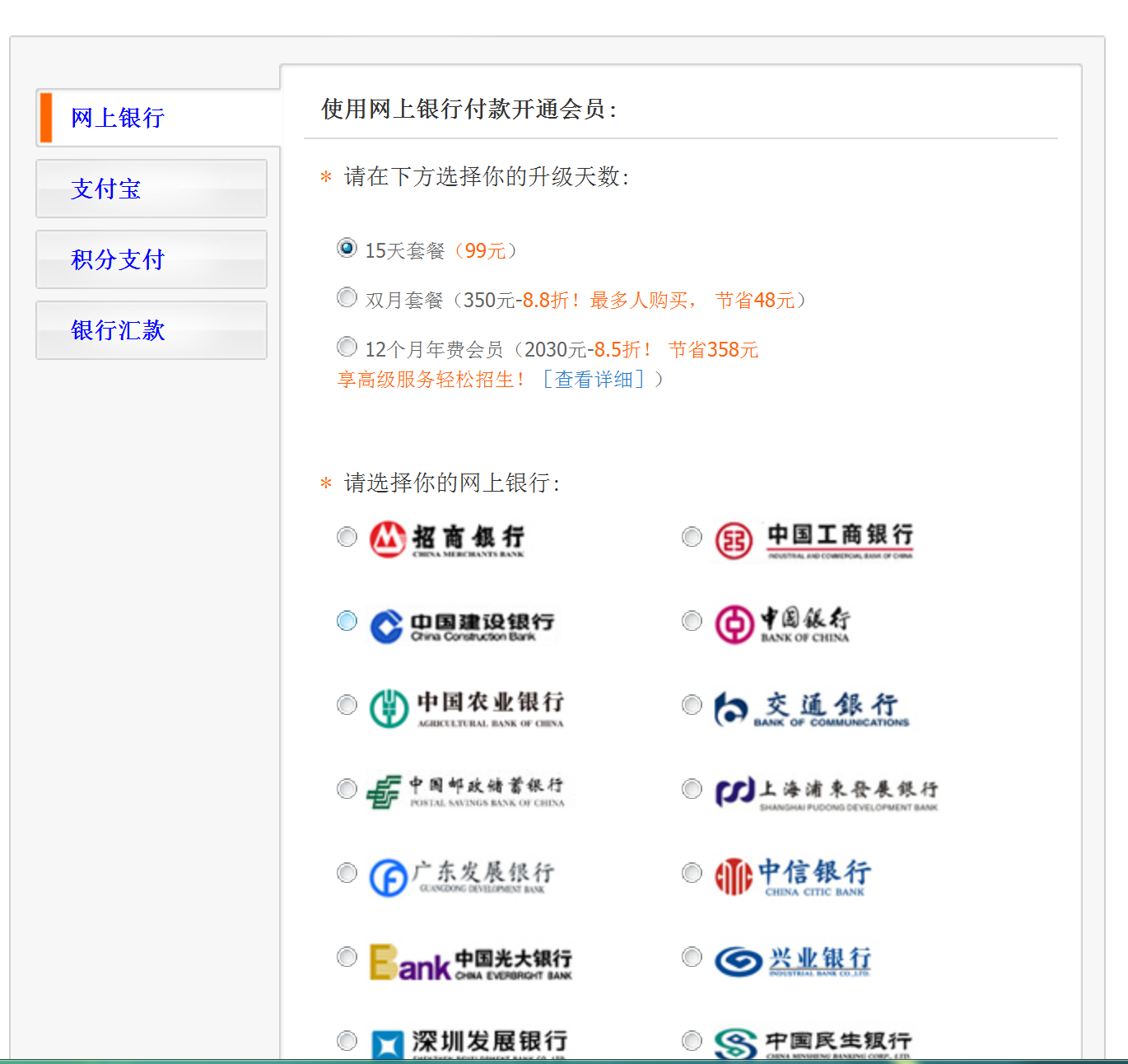
Task: Click the Agricultural Bank of China logo
Action: pos(467,709)
